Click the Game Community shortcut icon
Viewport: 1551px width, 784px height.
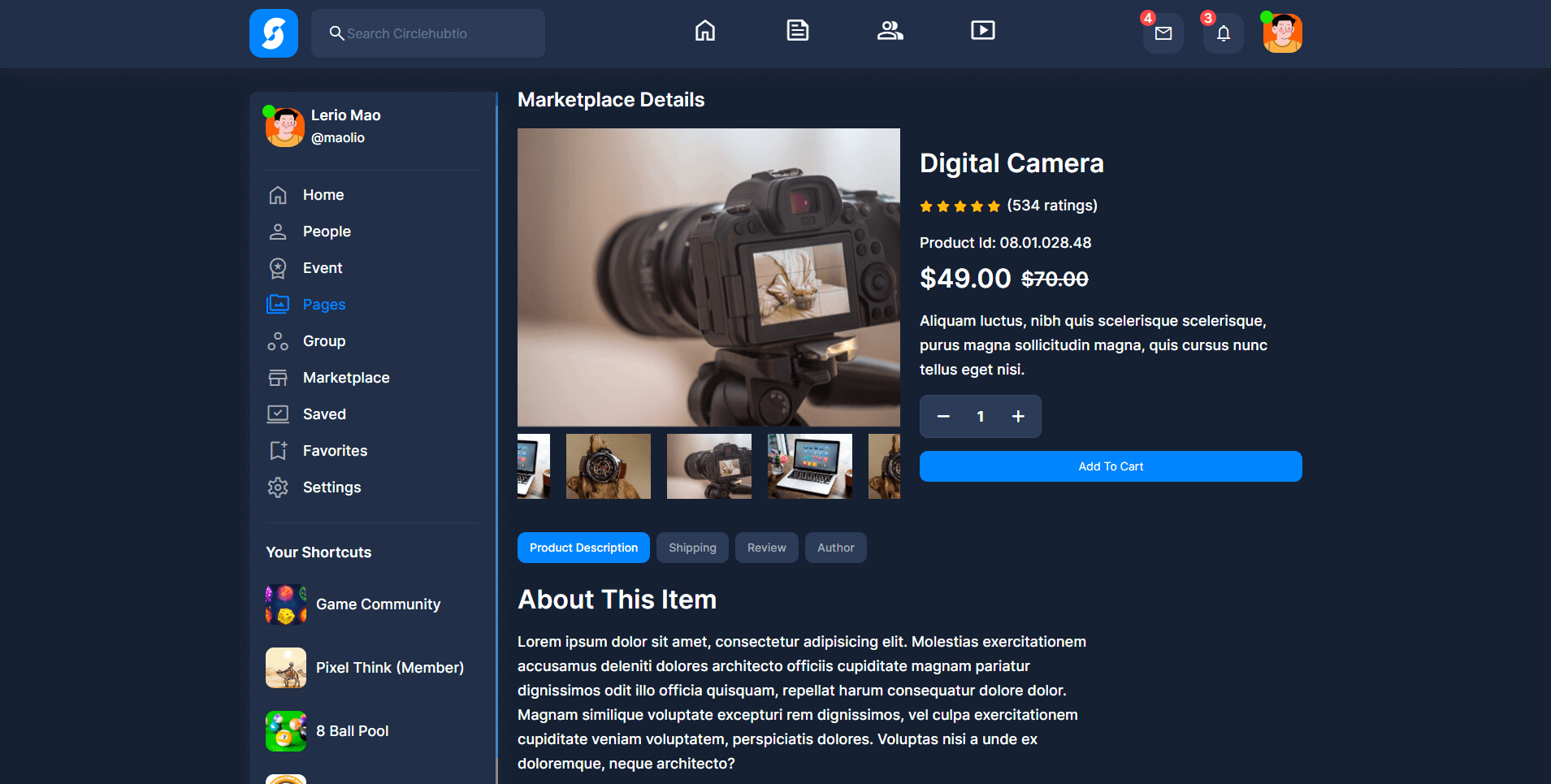[x=286, y=604]
